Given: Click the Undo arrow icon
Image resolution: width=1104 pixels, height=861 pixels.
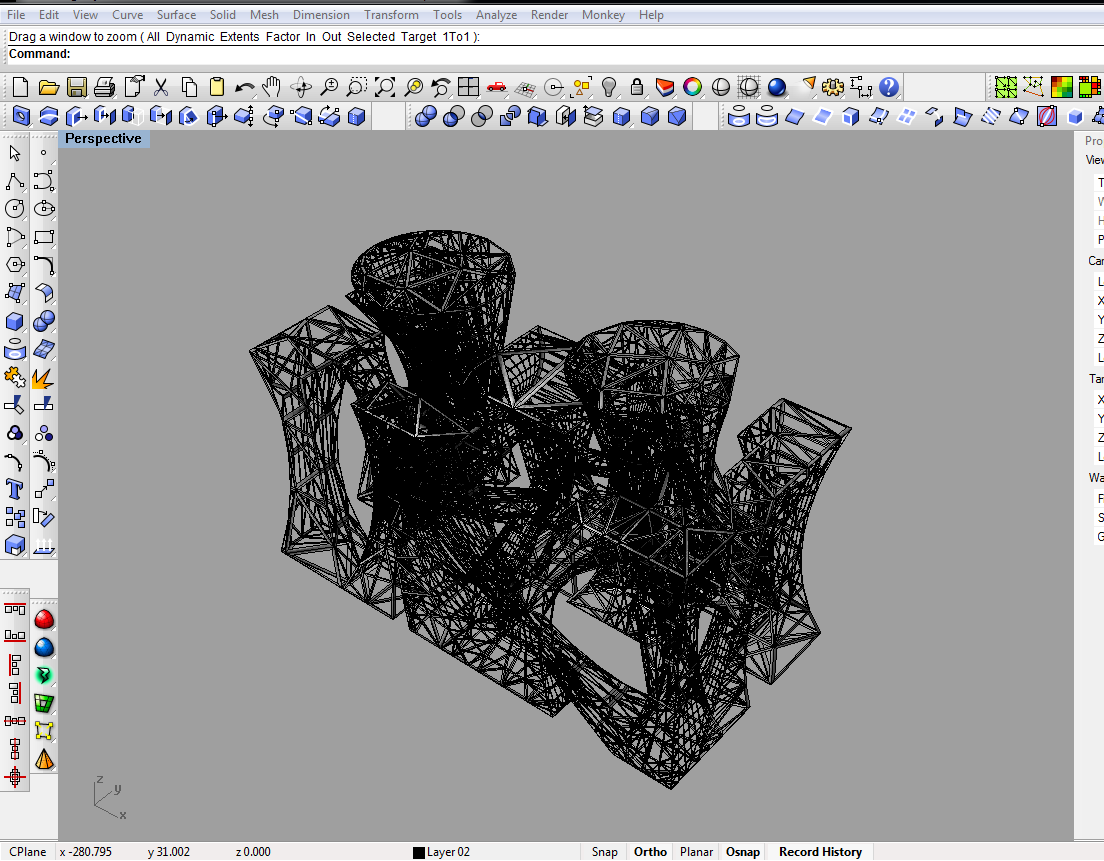Looking at the screenshot, I should [x=244, y=87].
